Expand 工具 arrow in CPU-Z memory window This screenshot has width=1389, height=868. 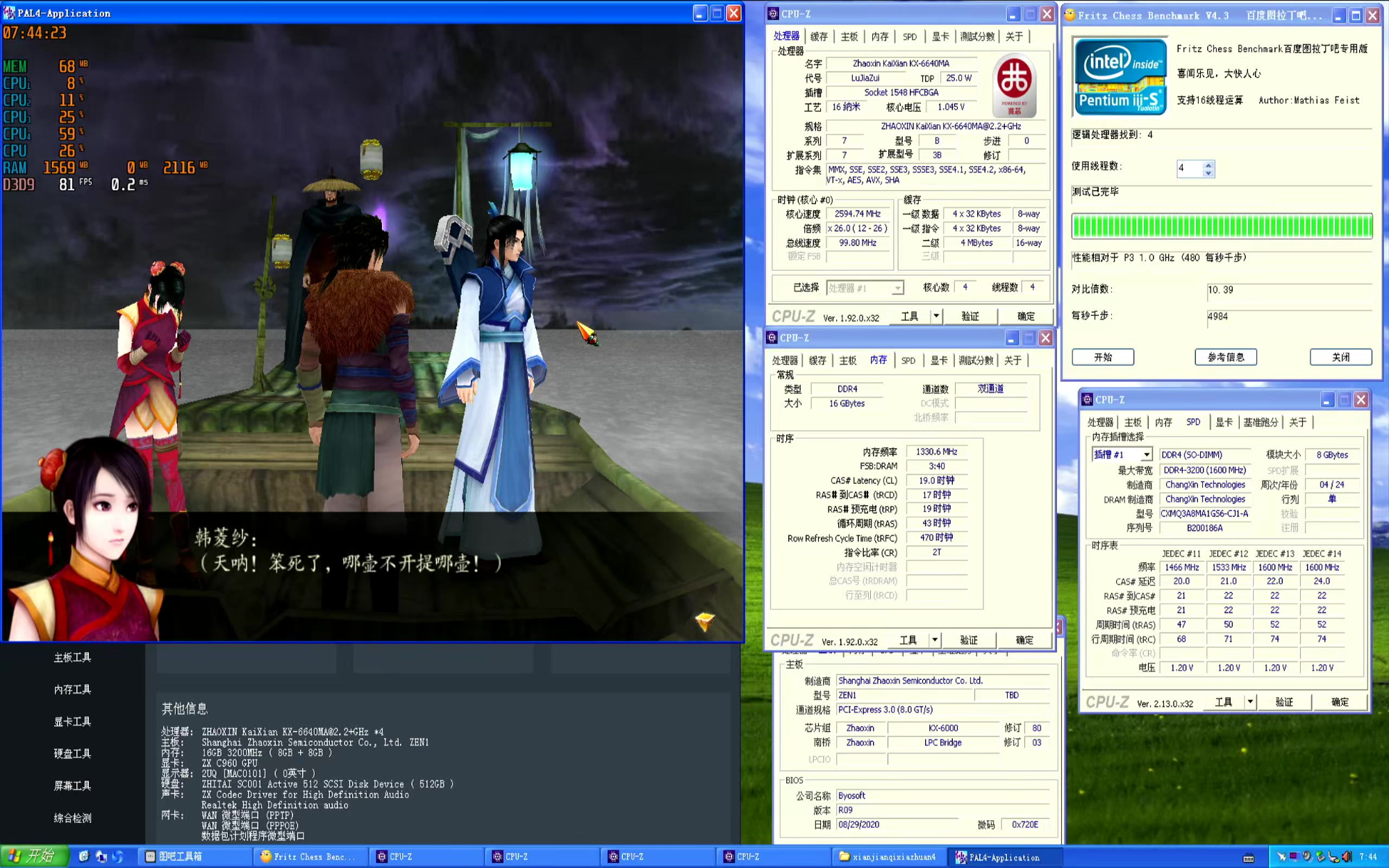tap(935, 640)
